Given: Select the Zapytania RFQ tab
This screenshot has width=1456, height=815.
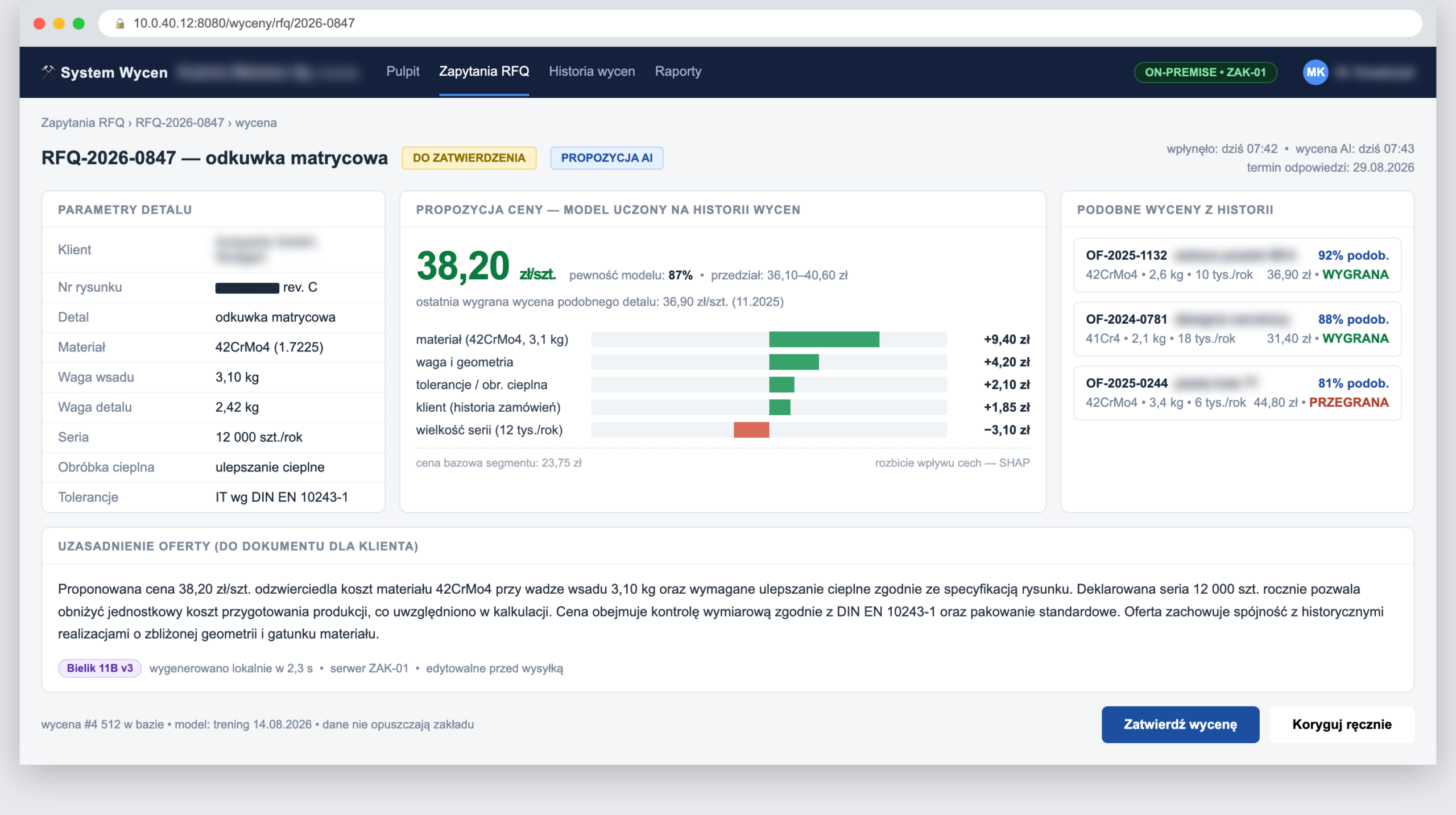Looking at the screenshot, I should pos(484,71).
